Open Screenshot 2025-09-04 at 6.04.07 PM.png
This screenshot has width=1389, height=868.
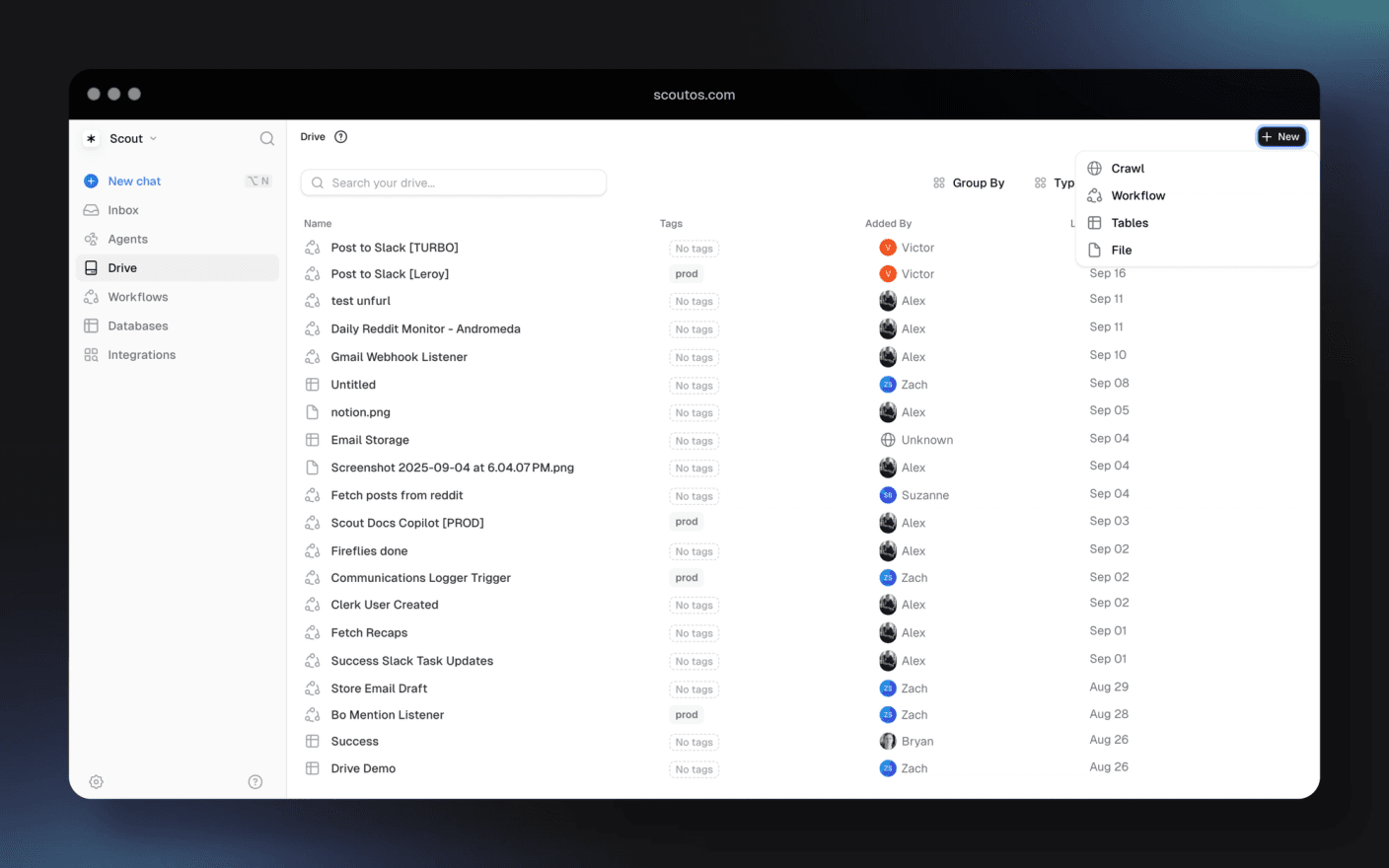[x=452, y=468]
